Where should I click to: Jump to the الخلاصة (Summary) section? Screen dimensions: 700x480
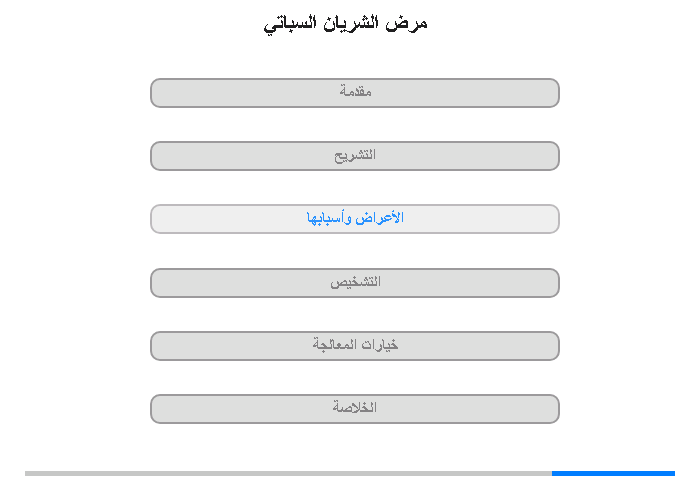[x=355, y=409]
